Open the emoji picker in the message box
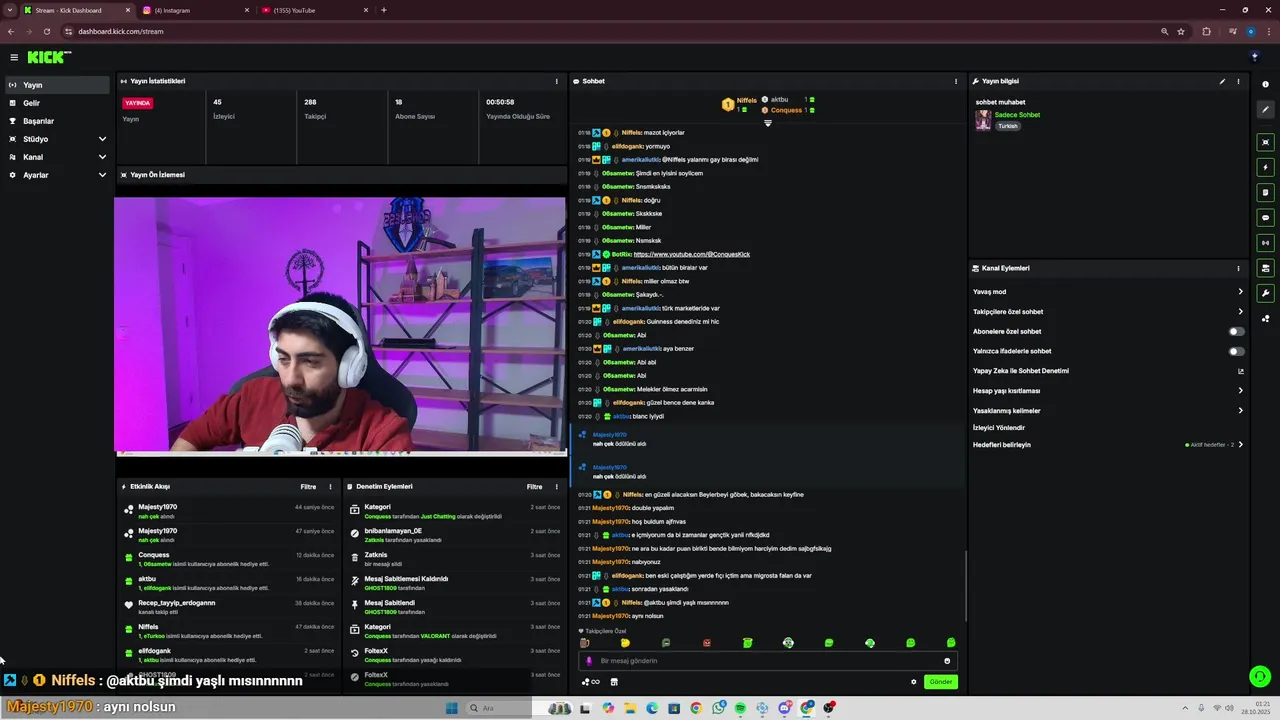Viewport: 1280px width, 720px height. [x=947, y=661]
